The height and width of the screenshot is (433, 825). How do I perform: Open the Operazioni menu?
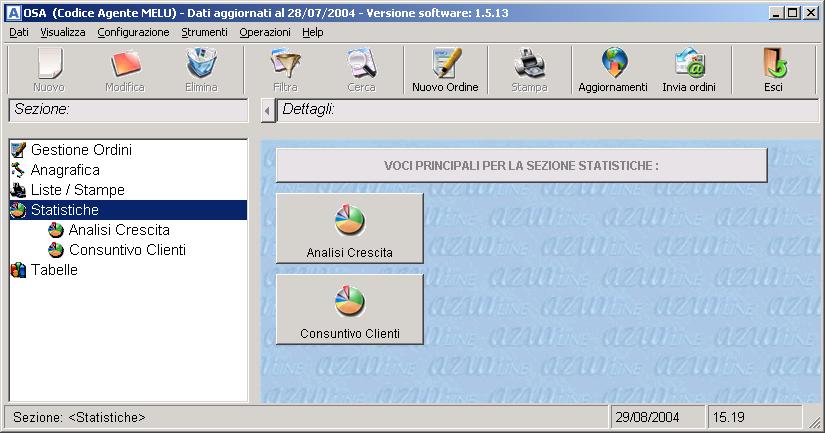click(265, 32)
